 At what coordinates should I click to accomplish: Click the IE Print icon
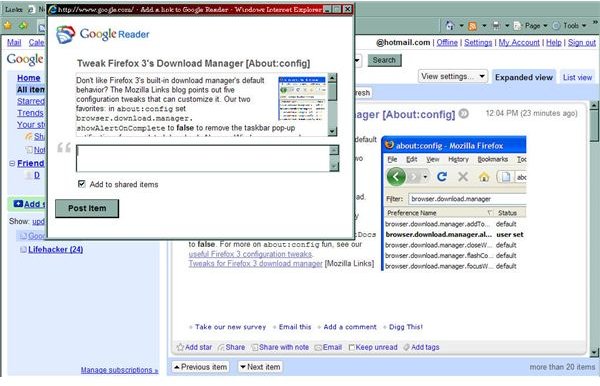496,26
